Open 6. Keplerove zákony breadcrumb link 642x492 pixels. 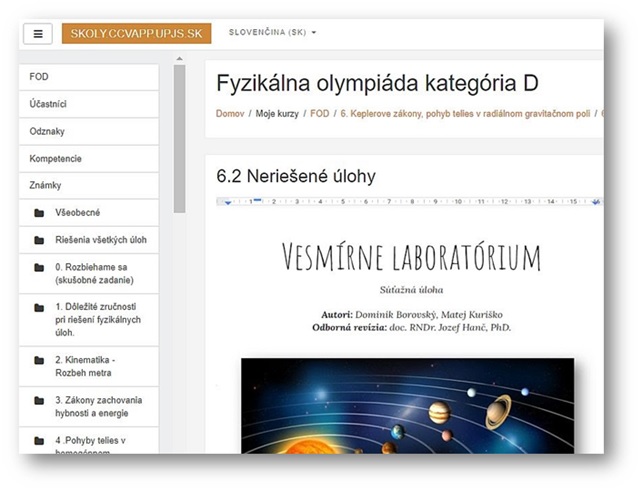(465, 114)
